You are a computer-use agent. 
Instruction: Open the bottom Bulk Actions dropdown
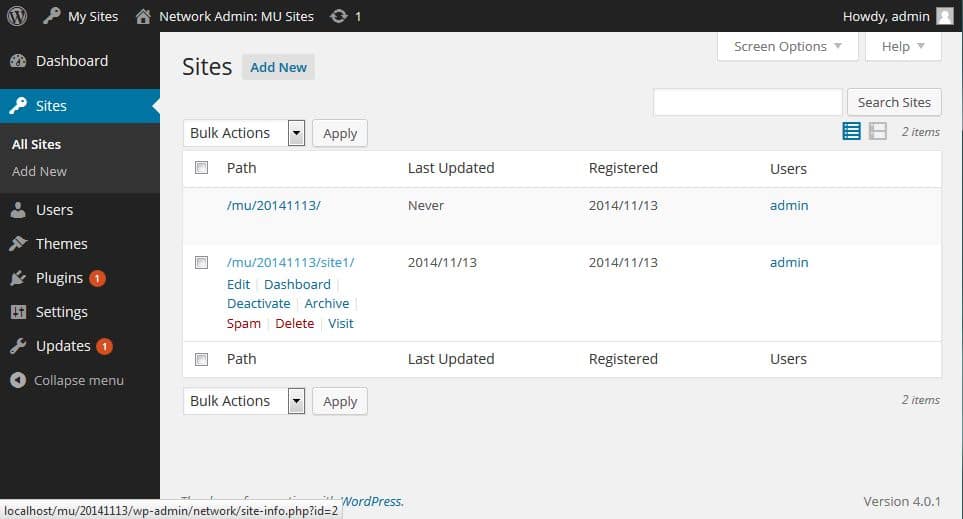coord(244,401)
